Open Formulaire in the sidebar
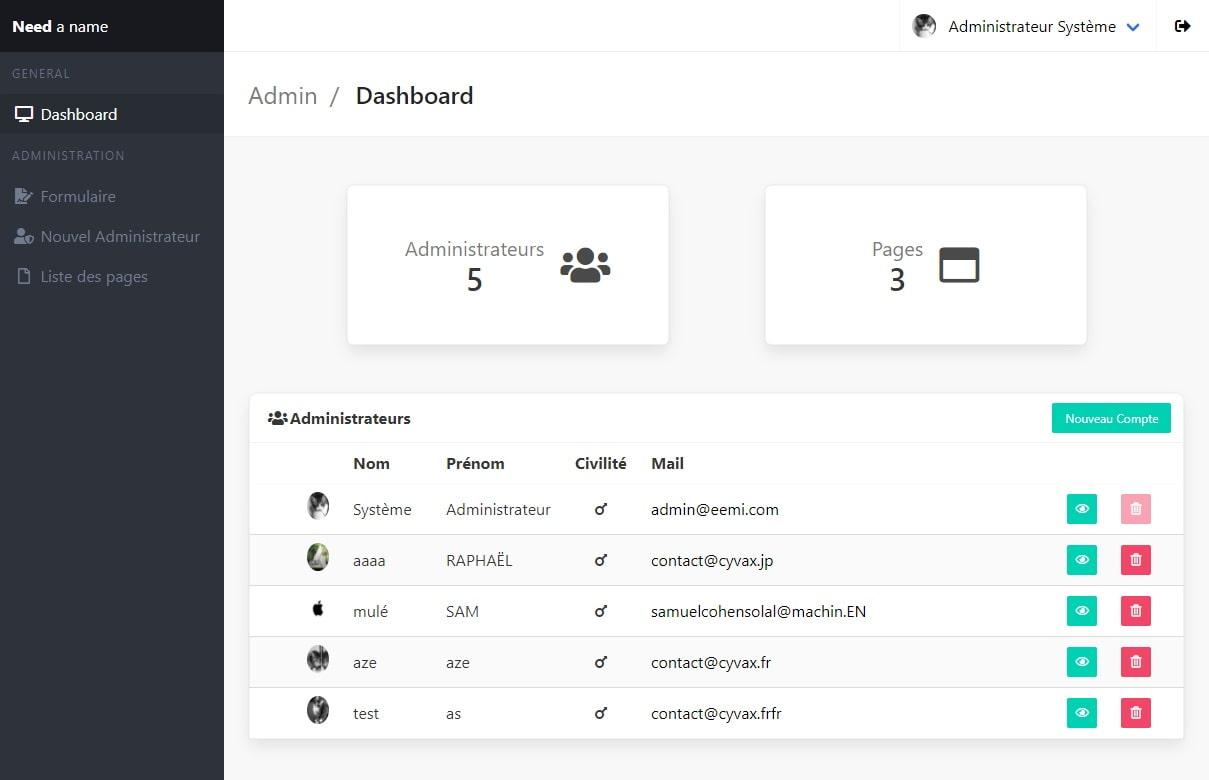The height and width of the screenshot is (780, 1209). click(78, 196)
